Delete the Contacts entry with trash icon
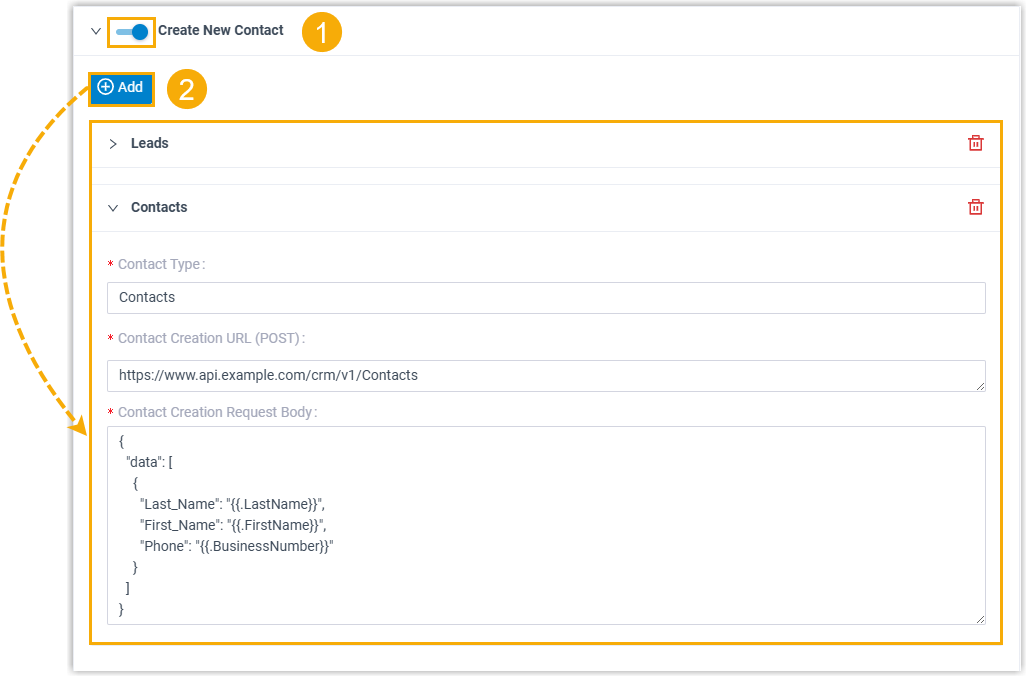 (x=975, y=207)
